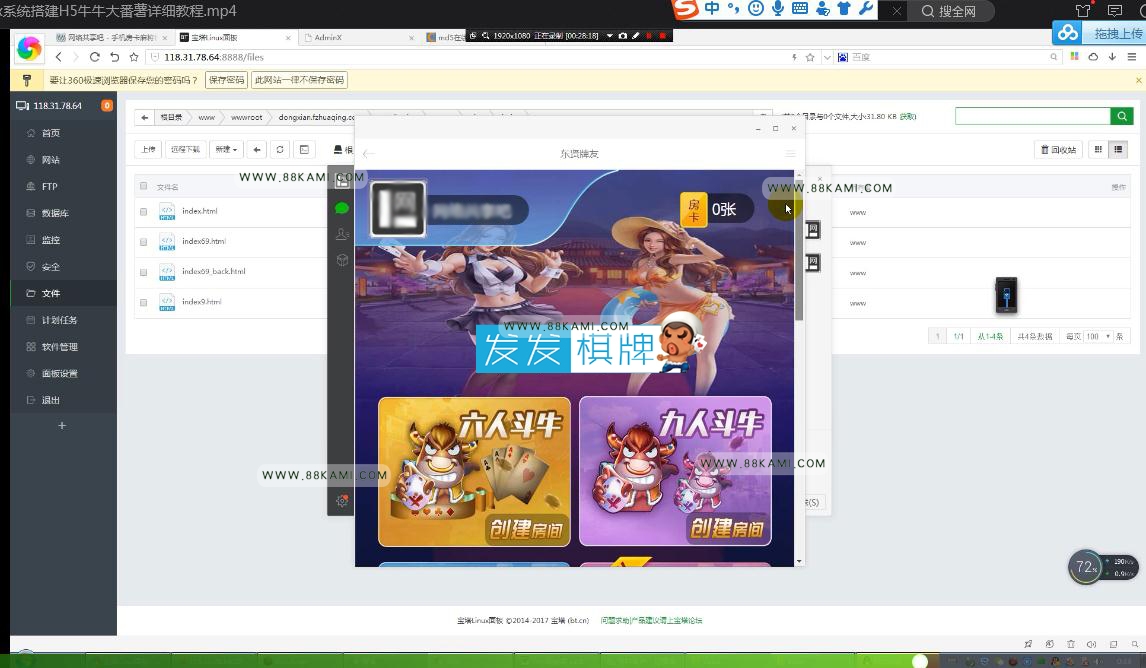Image resolution: width=1146 pixels, height=668 pixels.
Task: Switch to list view icon
Action: tap(1118, 150)
